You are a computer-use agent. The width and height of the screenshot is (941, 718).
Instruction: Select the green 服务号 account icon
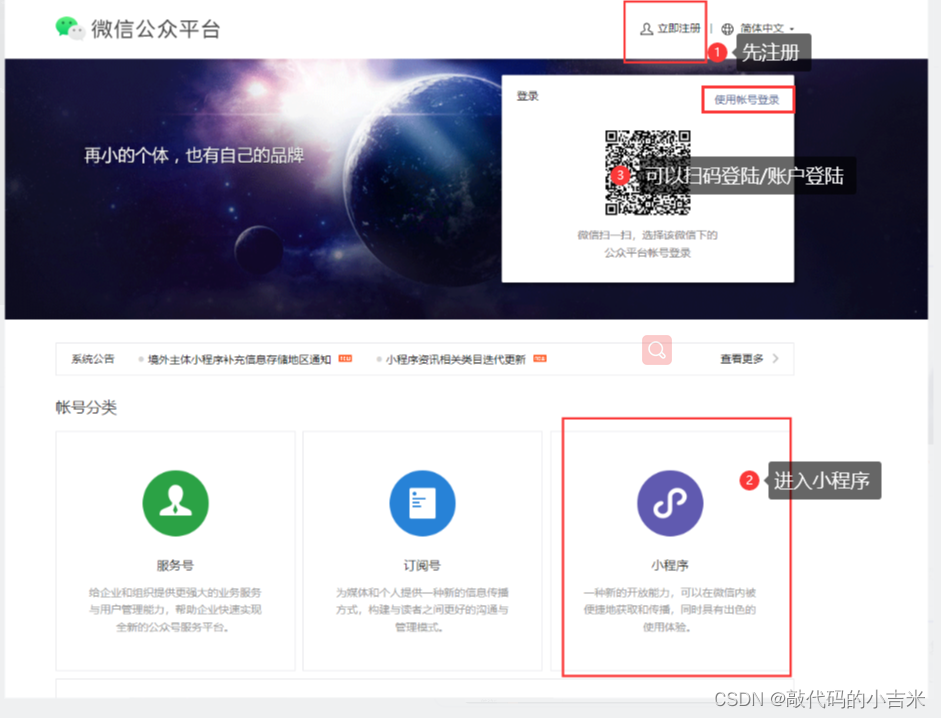click(x=175, y=503)
